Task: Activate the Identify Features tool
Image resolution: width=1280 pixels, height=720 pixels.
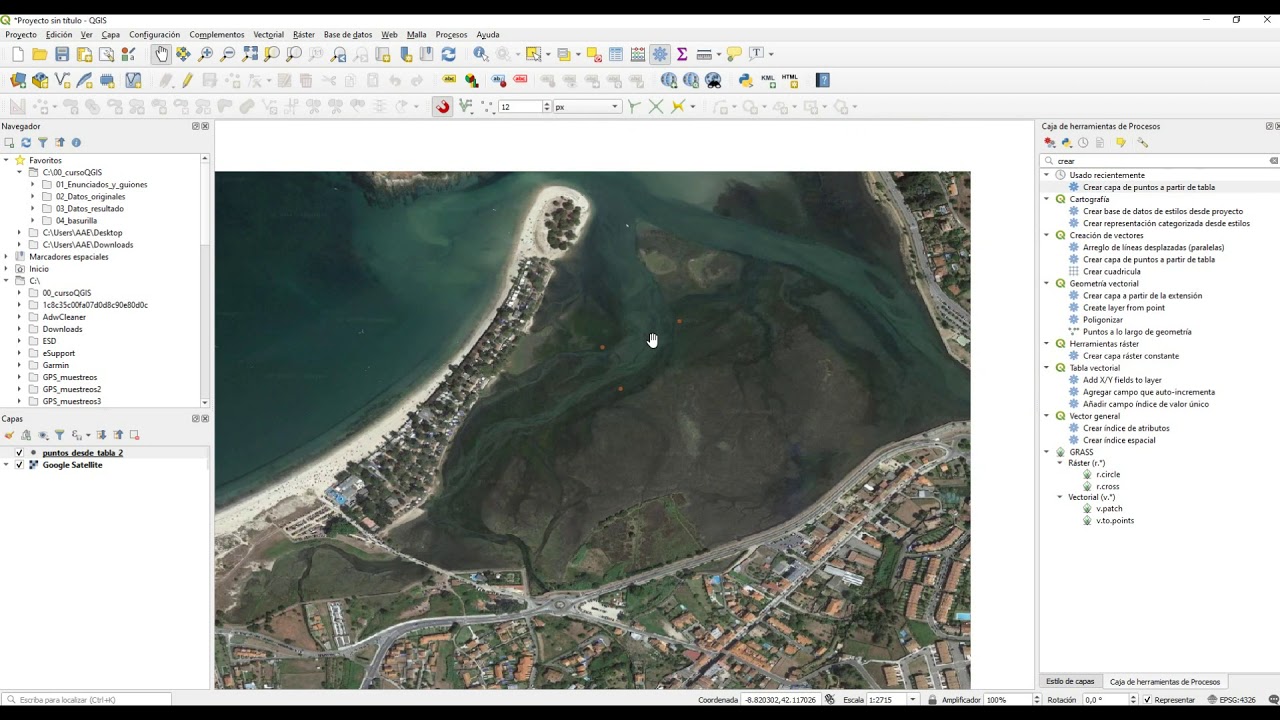Action: (481, 54)
